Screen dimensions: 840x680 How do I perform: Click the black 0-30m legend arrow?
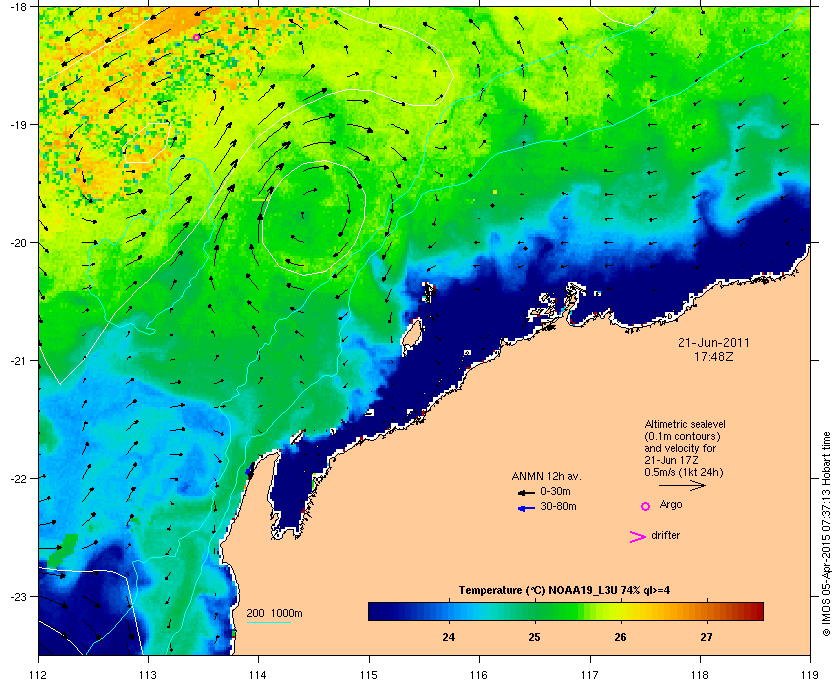526,492
